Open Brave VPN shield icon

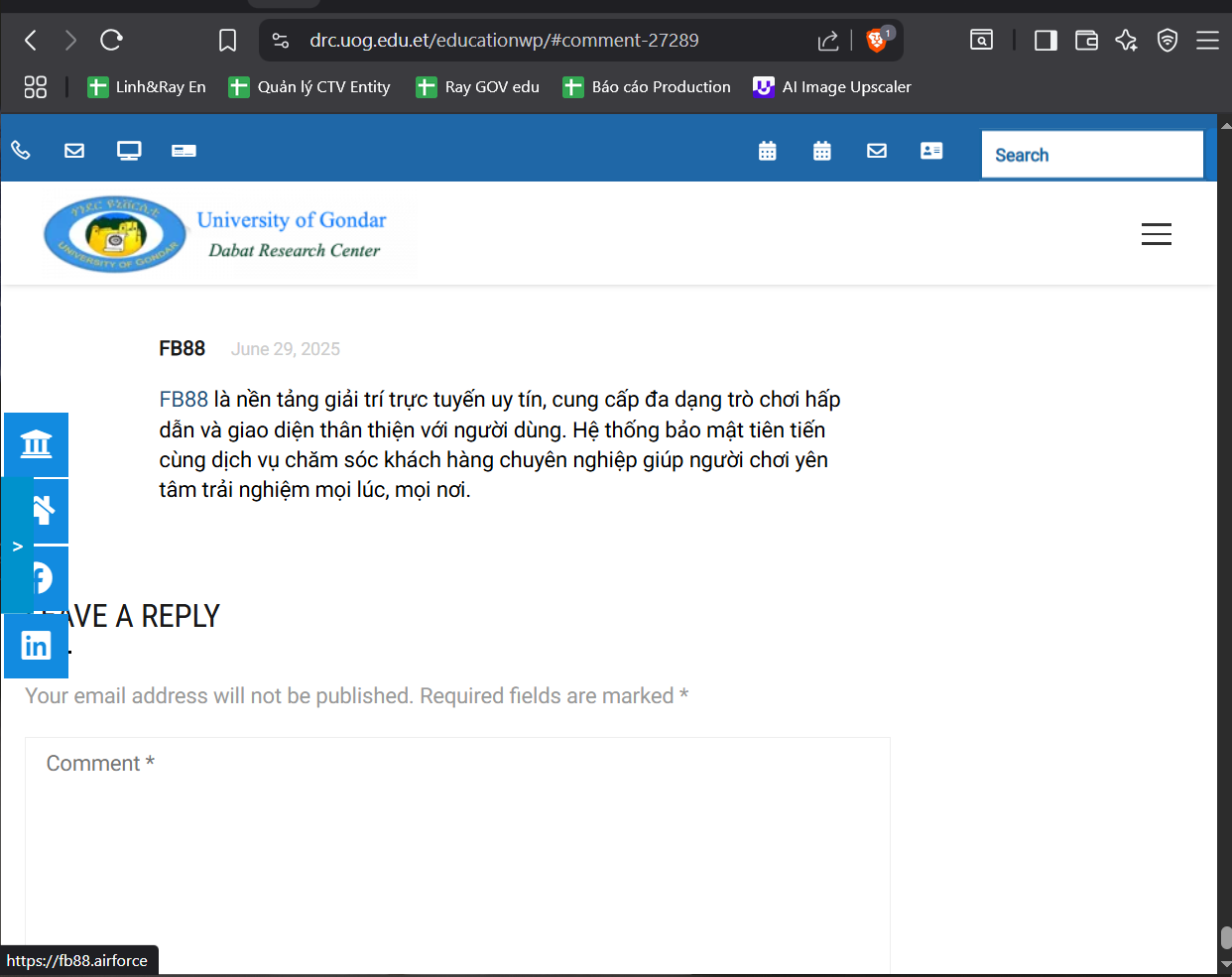pos(1168,40)
